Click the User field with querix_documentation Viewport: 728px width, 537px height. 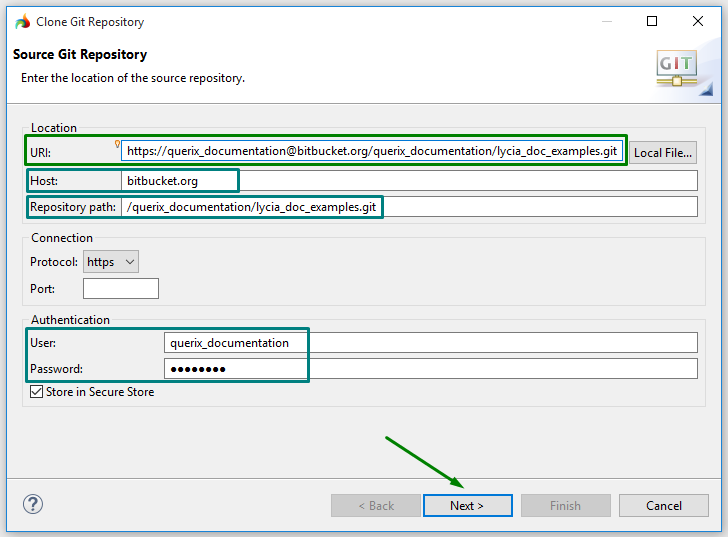point(430,343)
